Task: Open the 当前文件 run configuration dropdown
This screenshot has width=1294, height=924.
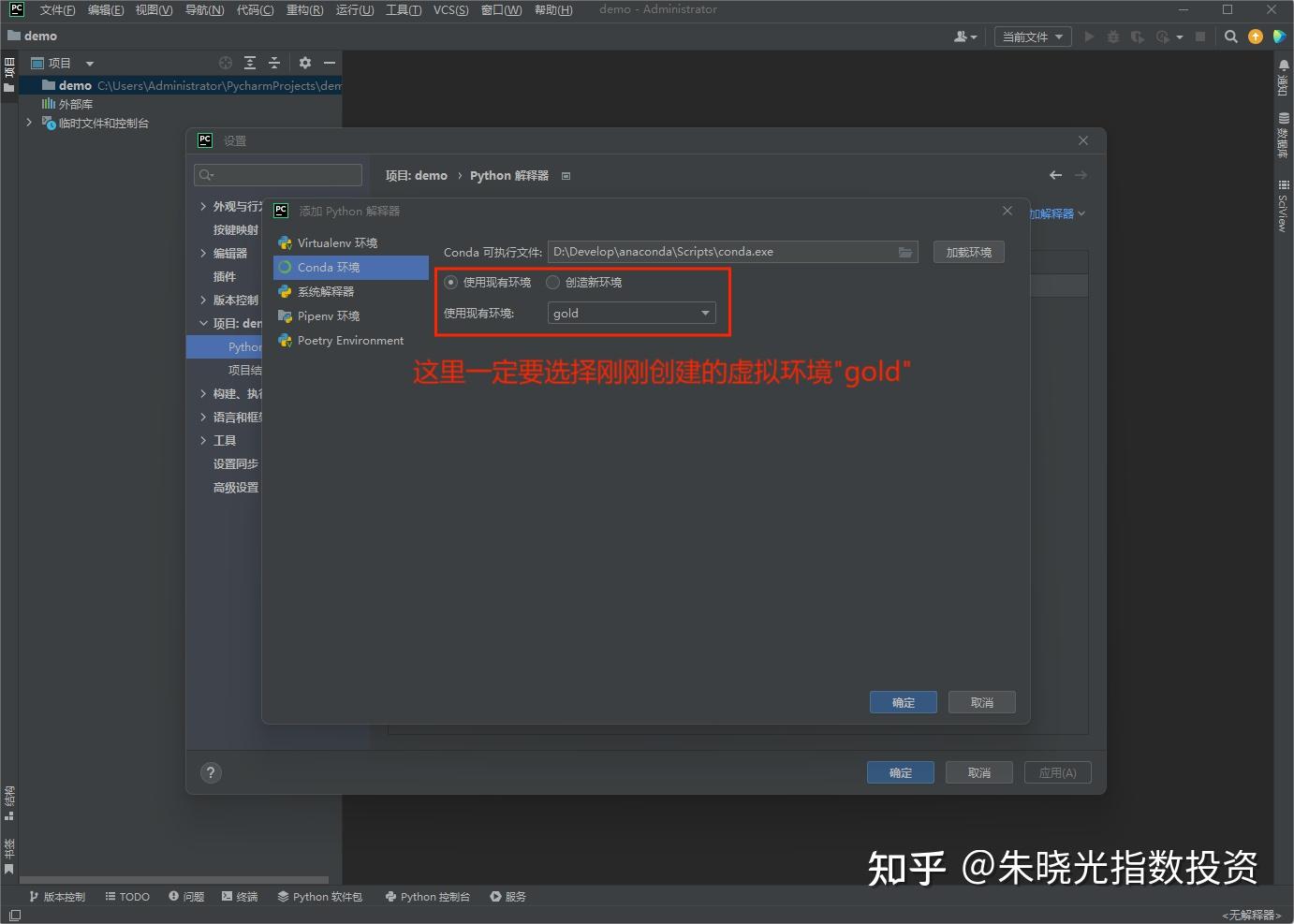Action: (x=1032, y=36)
